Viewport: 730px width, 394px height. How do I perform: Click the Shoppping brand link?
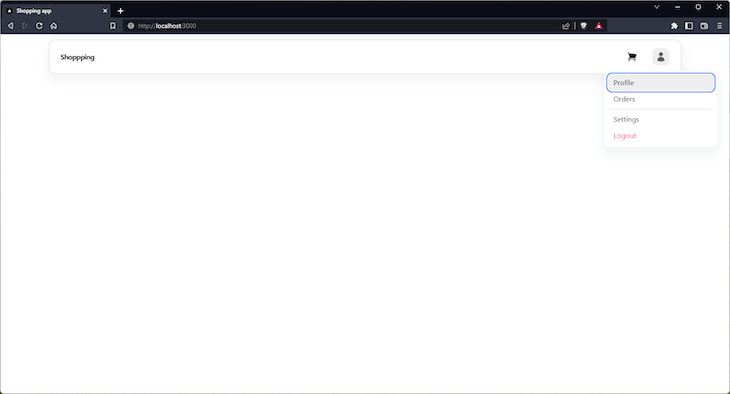(77, 57)
